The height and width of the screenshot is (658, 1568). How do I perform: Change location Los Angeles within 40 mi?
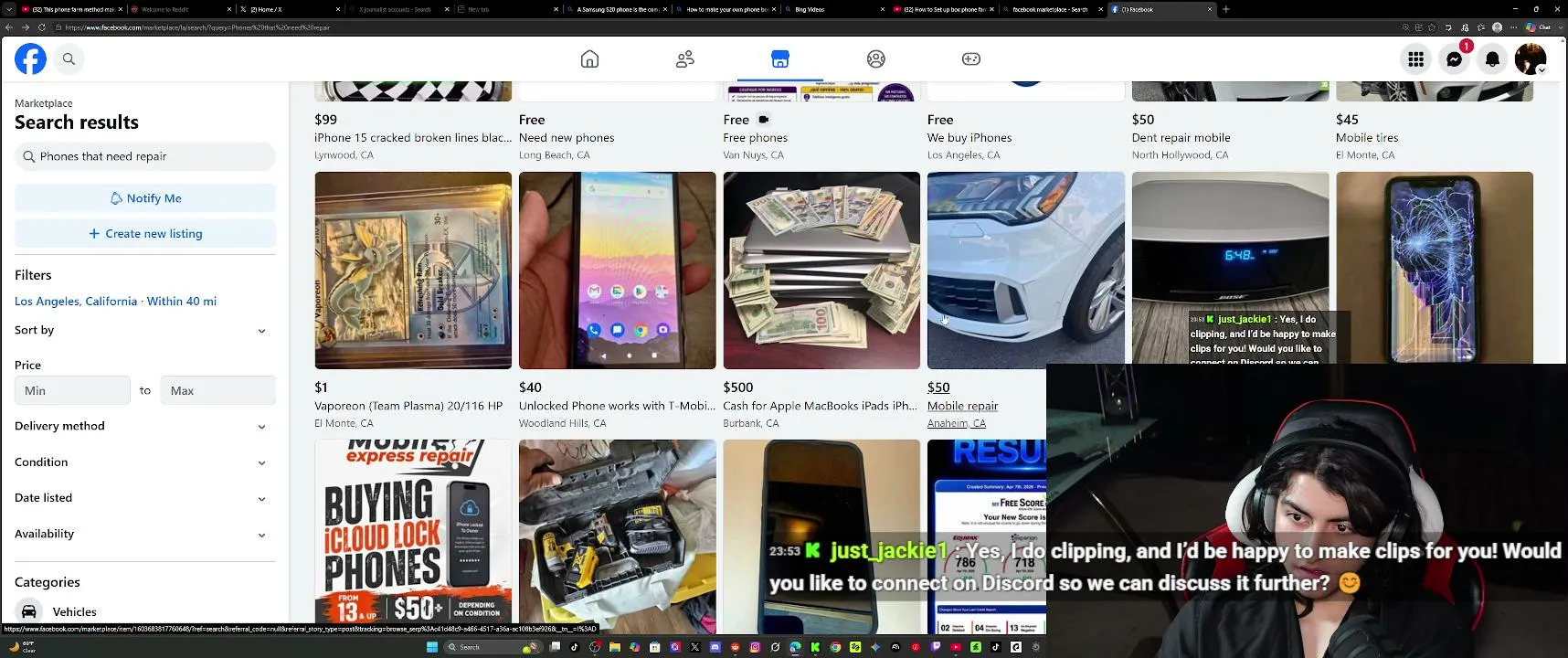pyautogui.click(x=115, y=302)
